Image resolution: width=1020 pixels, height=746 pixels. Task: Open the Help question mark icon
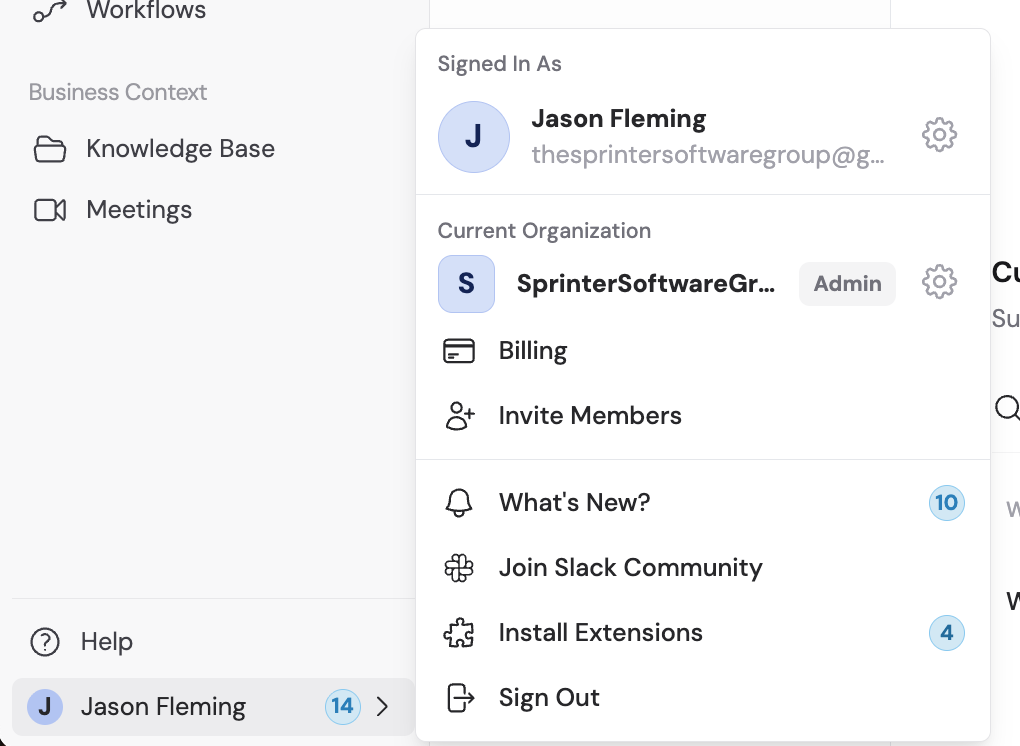click(x=45, y=641)
